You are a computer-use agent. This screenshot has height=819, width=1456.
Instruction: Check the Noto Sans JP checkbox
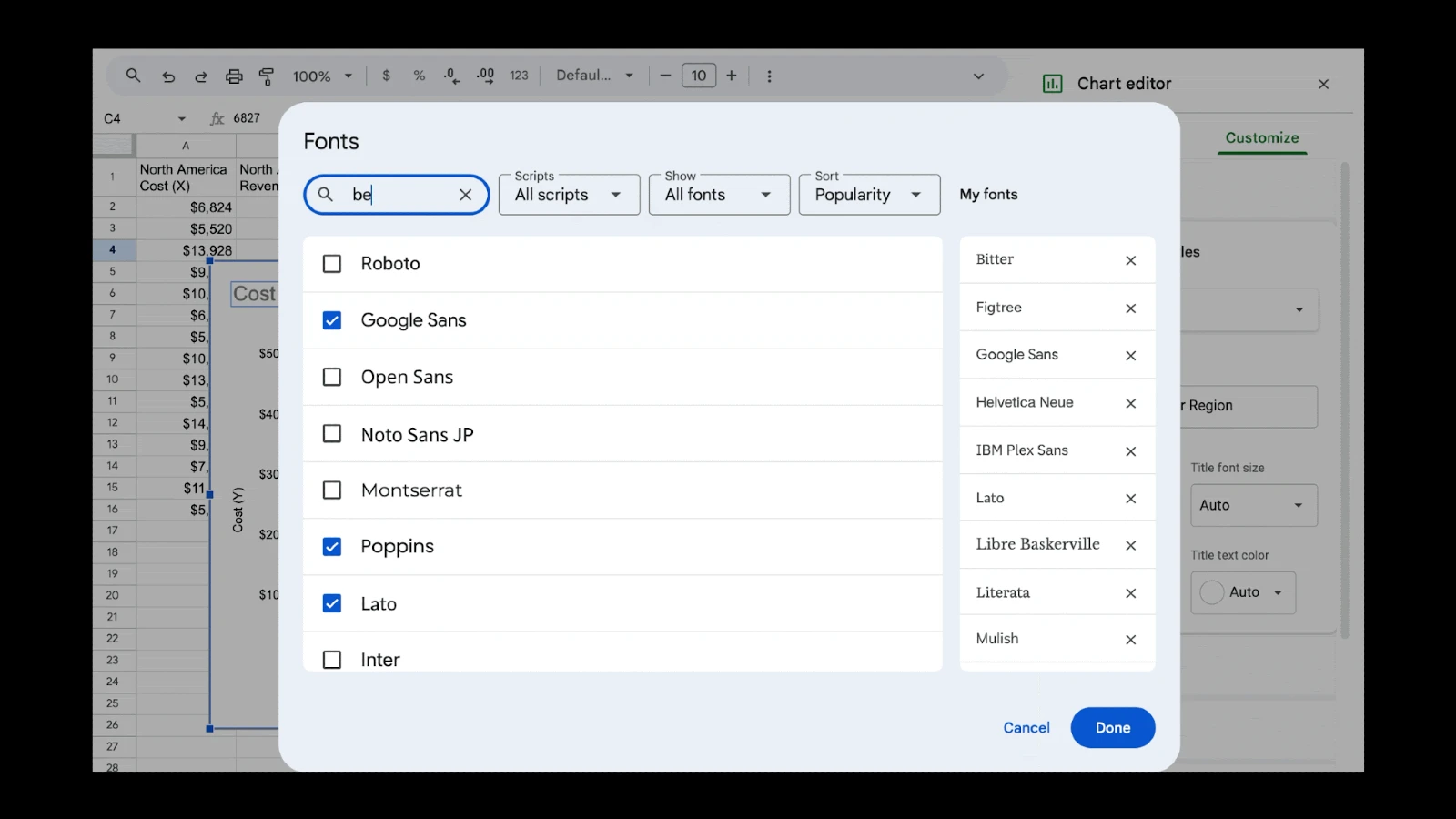[x=332, y=434]
